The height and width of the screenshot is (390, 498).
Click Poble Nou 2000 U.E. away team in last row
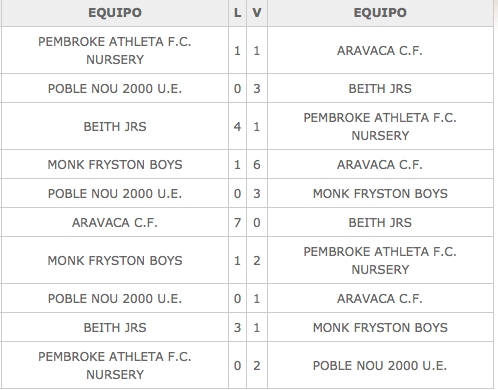coord(380,366)
